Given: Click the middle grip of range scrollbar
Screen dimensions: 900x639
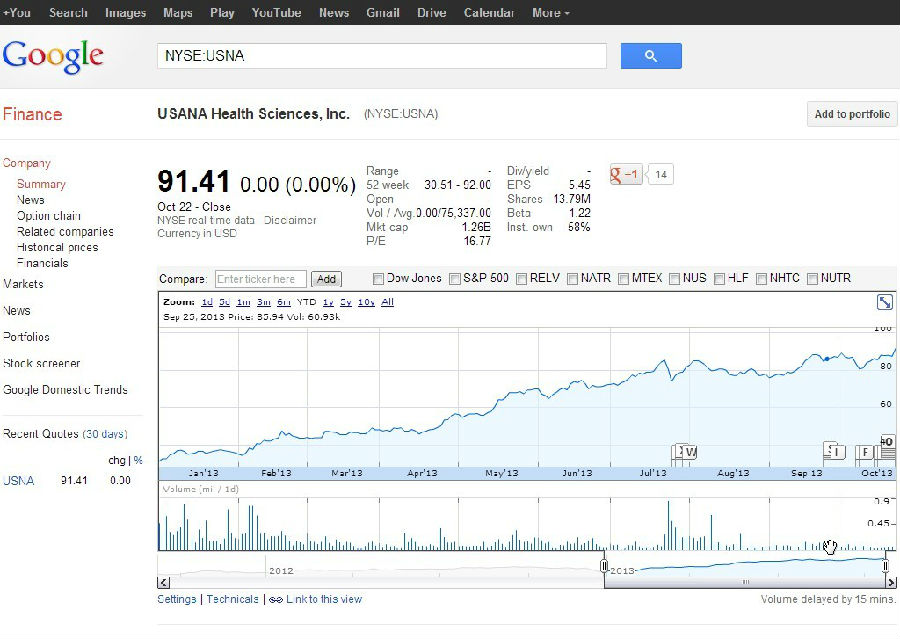Looking at the screenshot, I should click(x=746, y=582).
